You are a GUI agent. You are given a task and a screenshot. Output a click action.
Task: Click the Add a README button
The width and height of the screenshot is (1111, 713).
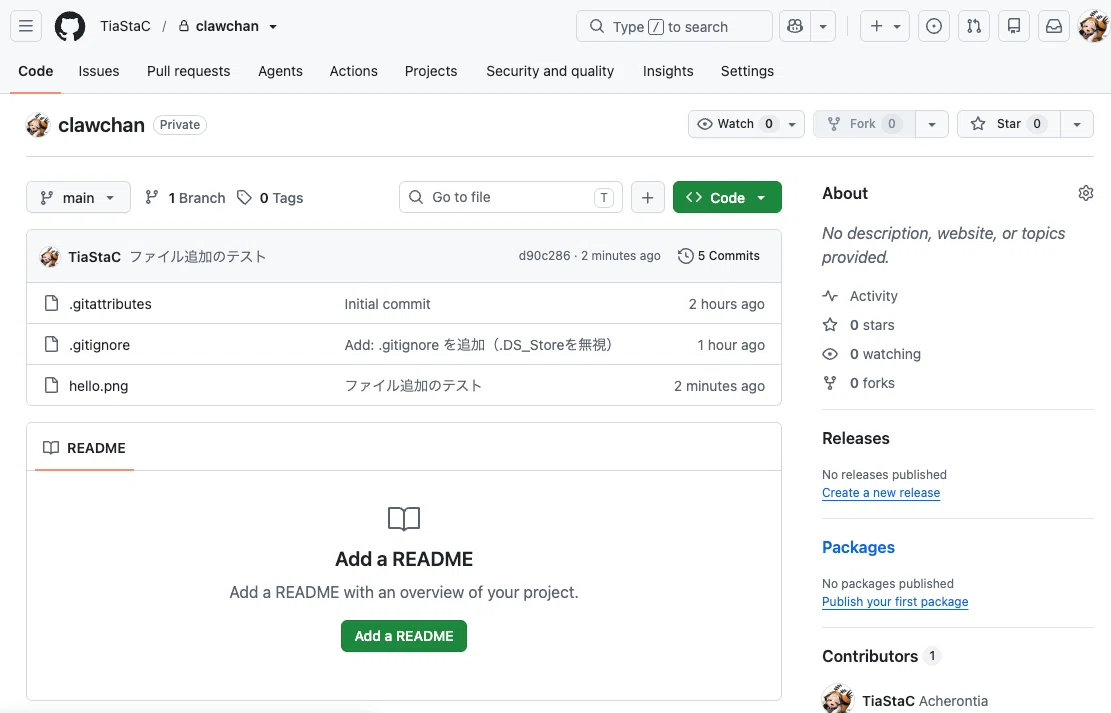tap(404, 636)
